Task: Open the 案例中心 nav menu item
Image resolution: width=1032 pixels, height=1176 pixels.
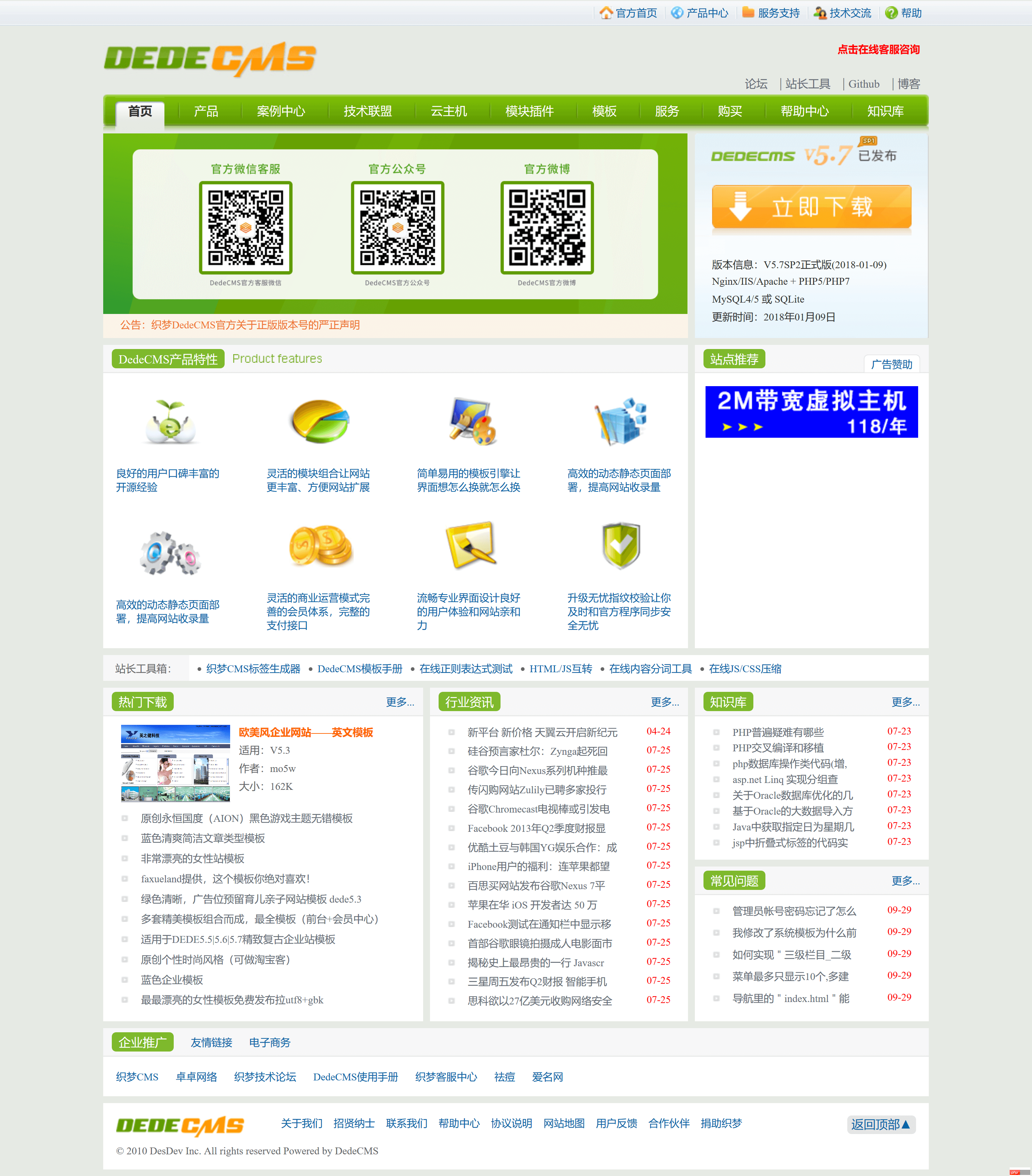Action: point(281,112)
